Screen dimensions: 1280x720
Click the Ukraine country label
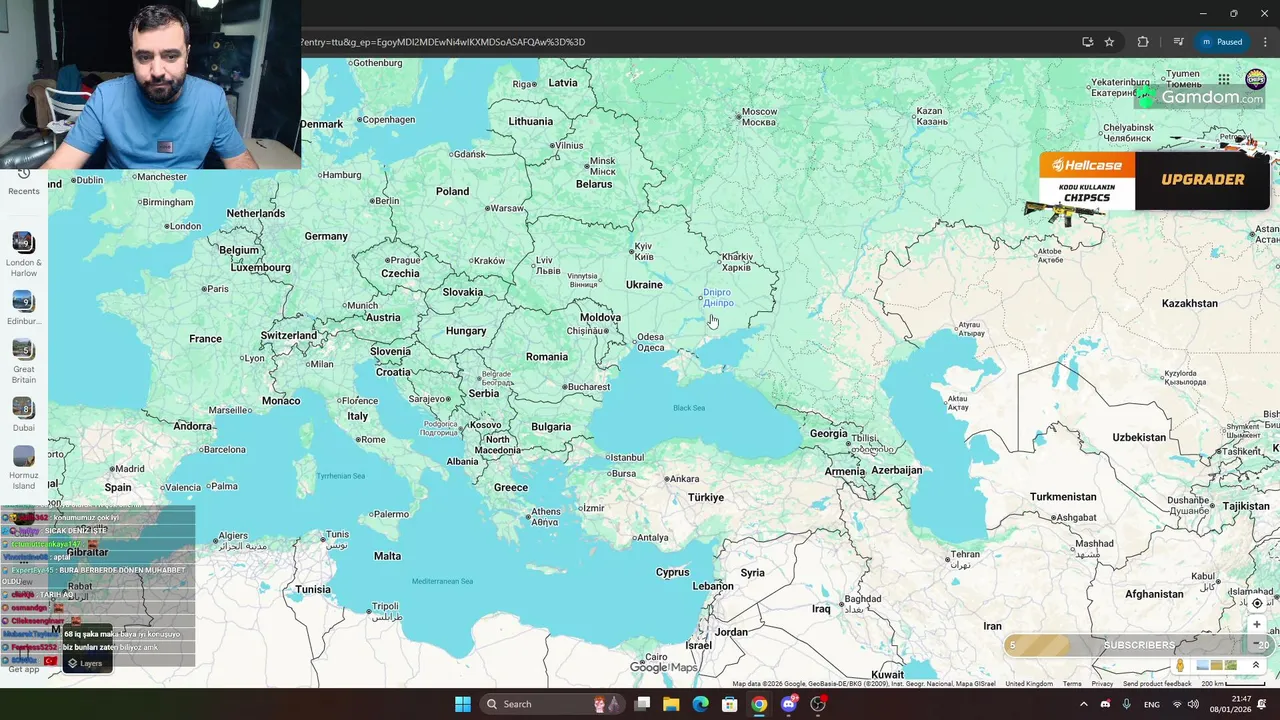(644, 285)
